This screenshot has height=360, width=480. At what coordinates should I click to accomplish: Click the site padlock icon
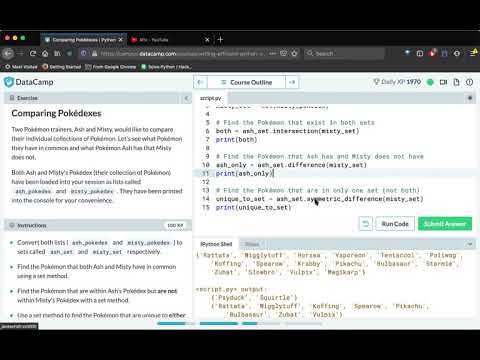[x=94, y=53]
